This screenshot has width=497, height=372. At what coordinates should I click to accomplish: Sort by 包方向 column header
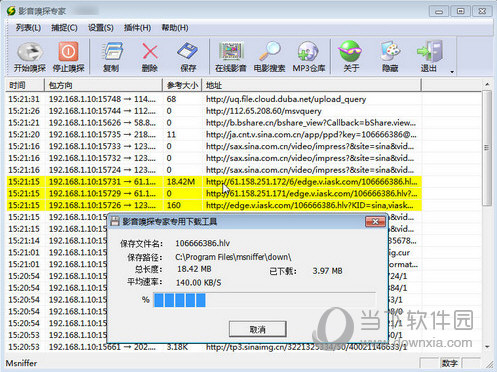click(103, 85)
